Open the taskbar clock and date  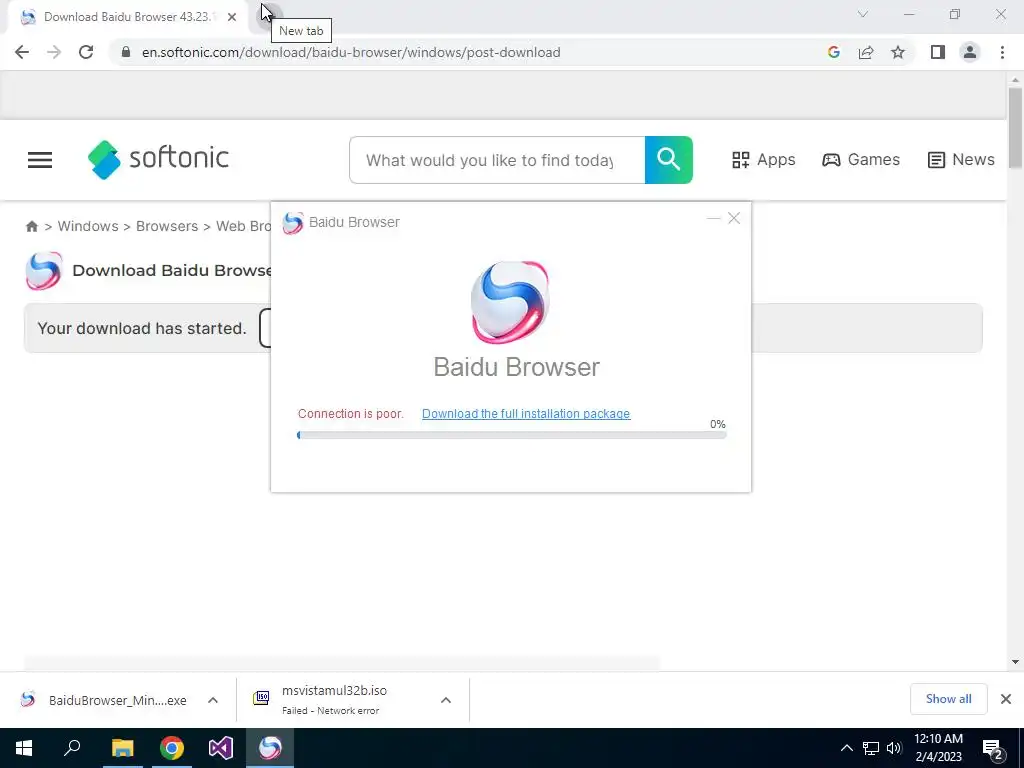click(x=938, y=748)
